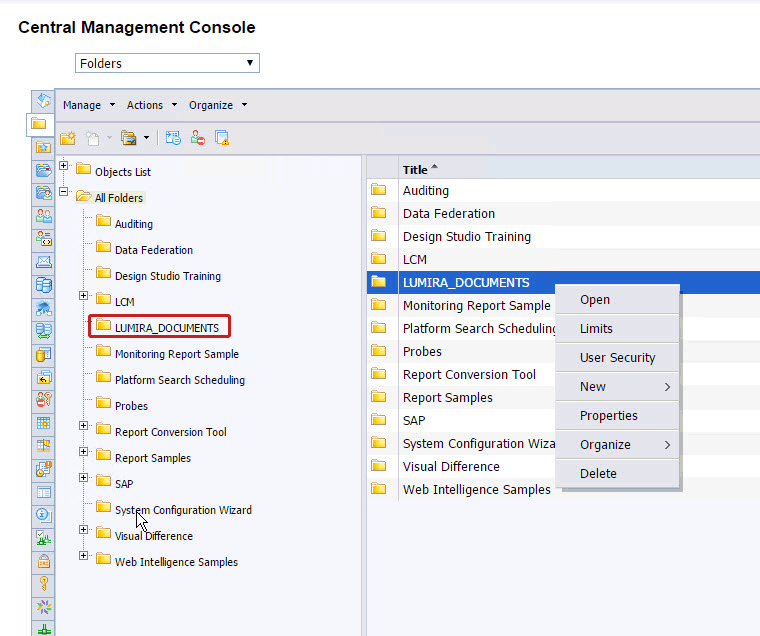Click the blue info icon in sidebar
Viewport: 760px width, 636px height.
(43, 514)
